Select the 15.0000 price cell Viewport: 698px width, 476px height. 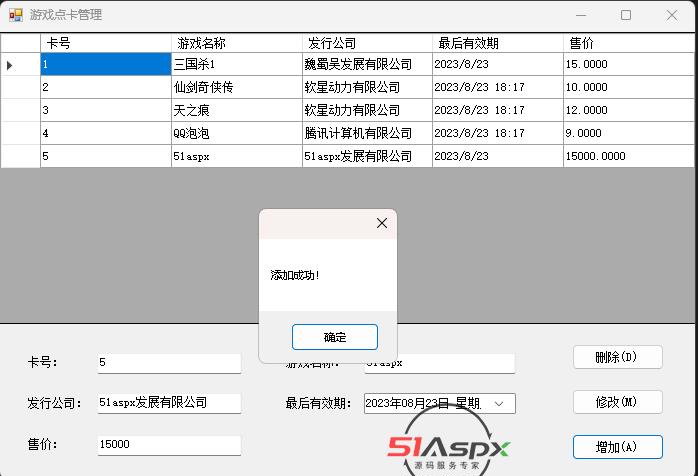click(629, 65)
